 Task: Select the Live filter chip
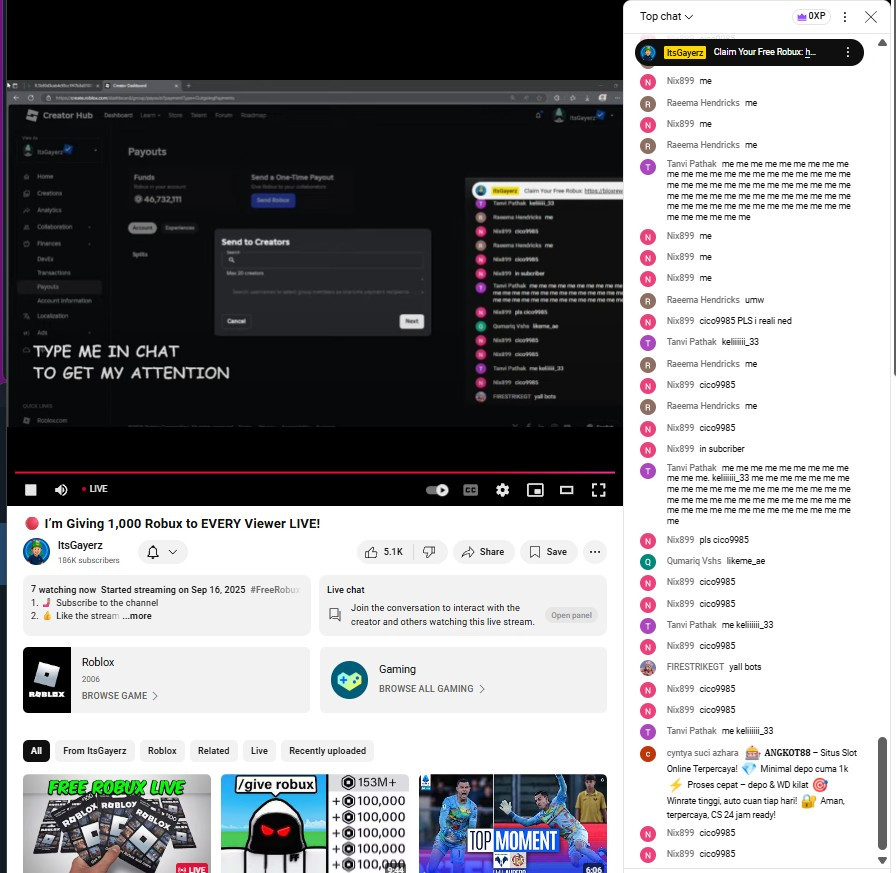(x=259, y=751)
